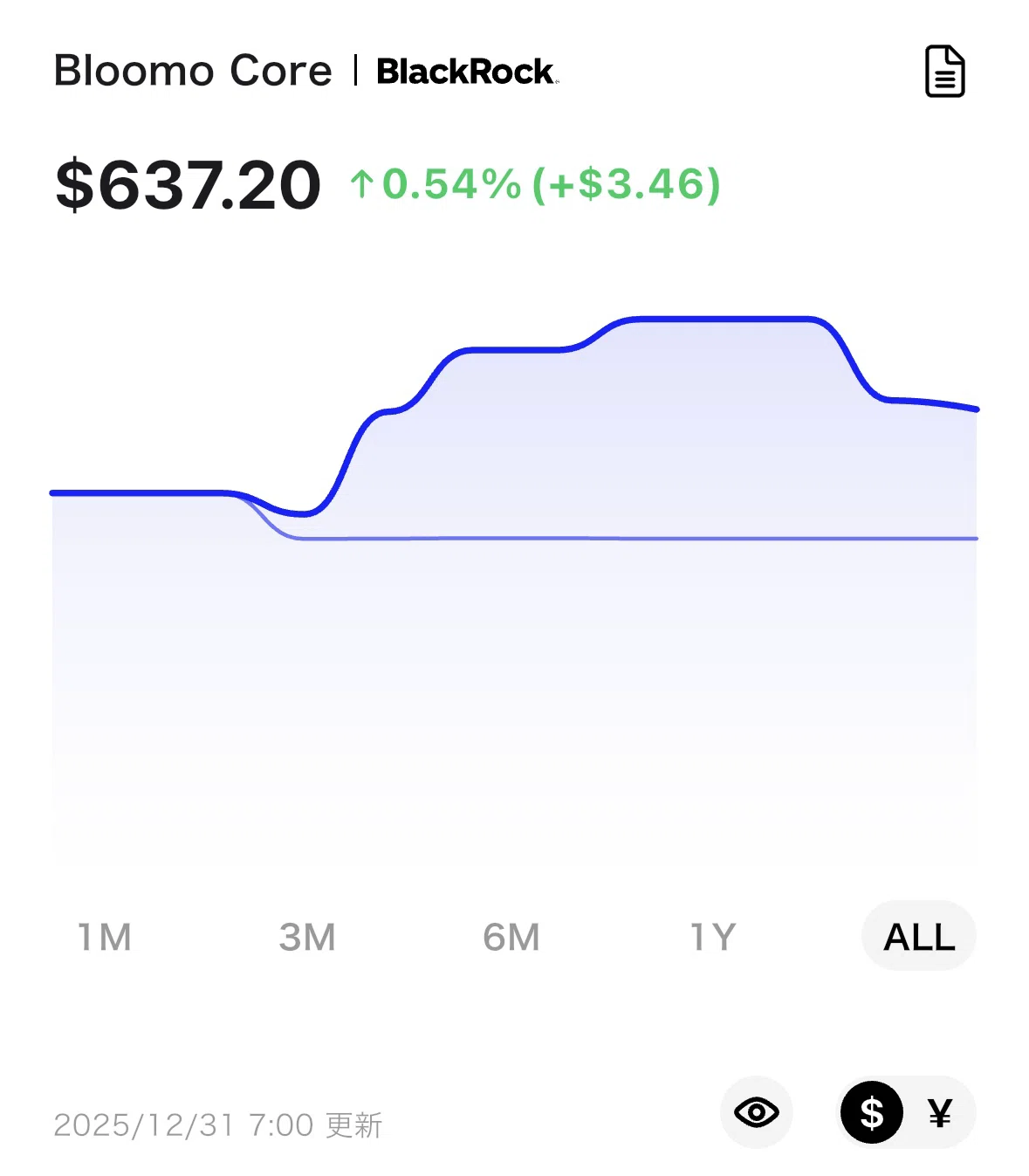1029x1176 pixels.
Task: Tap the BlackRock logo
Action: tap(467, 71)
